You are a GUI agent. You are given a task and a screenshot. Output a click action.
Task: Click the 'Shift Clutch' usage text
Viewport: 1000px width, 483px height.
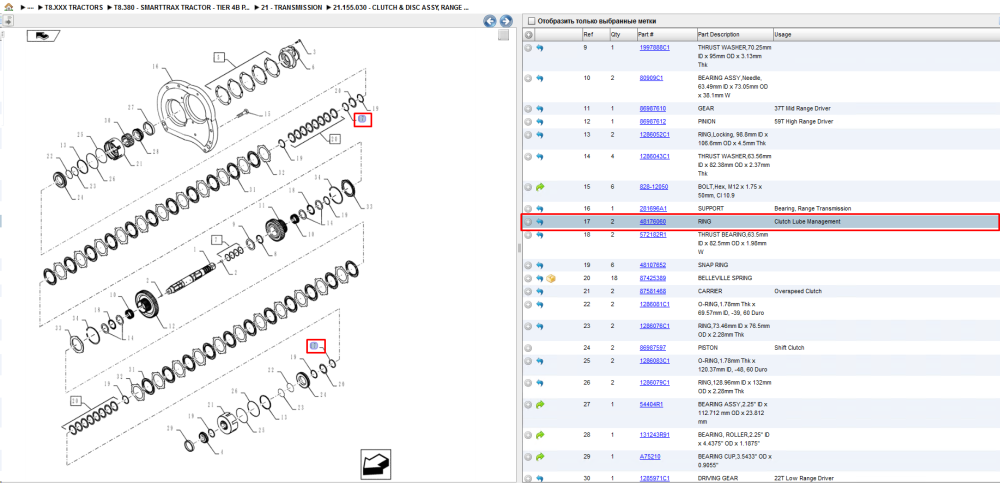click(791, 348)
